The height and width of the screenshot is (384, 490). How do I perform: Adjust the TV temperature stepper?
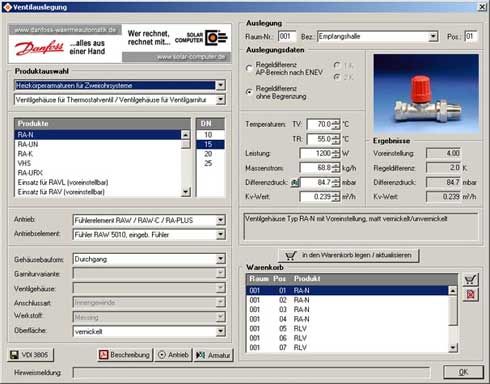[336, 124]
